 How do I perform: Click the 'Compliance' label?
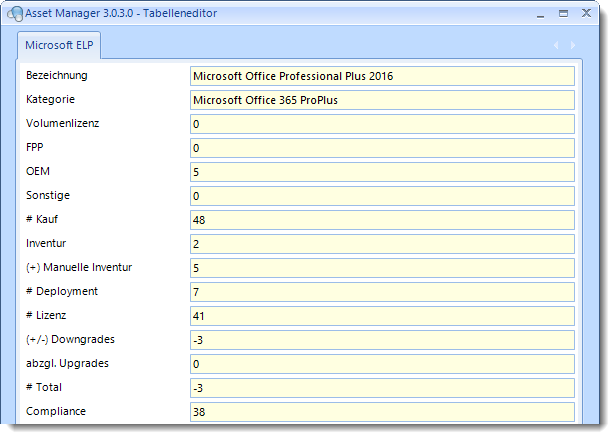click(56, 411)
